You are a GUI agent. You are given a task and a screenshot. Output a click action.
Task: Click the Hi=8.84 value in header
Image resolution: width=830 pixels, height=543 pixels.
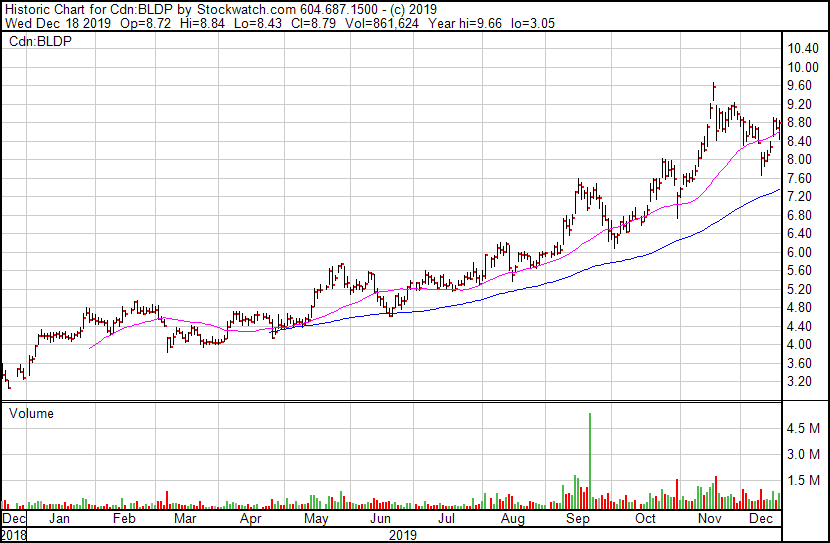tap(202, 23)
